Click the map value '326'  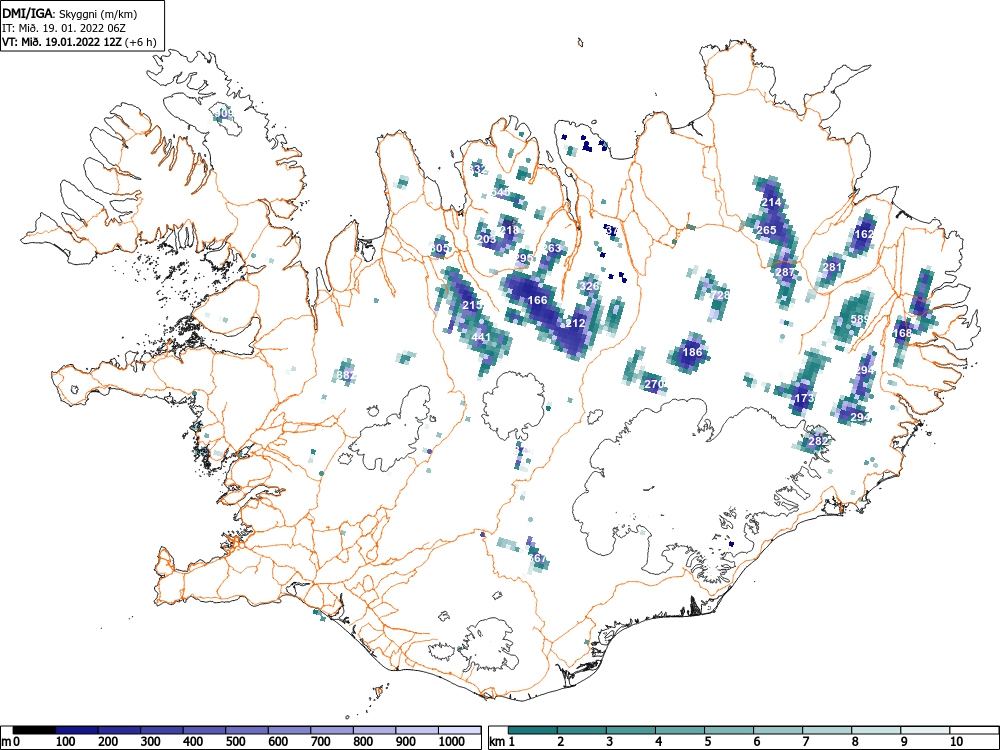pos(591,286)
